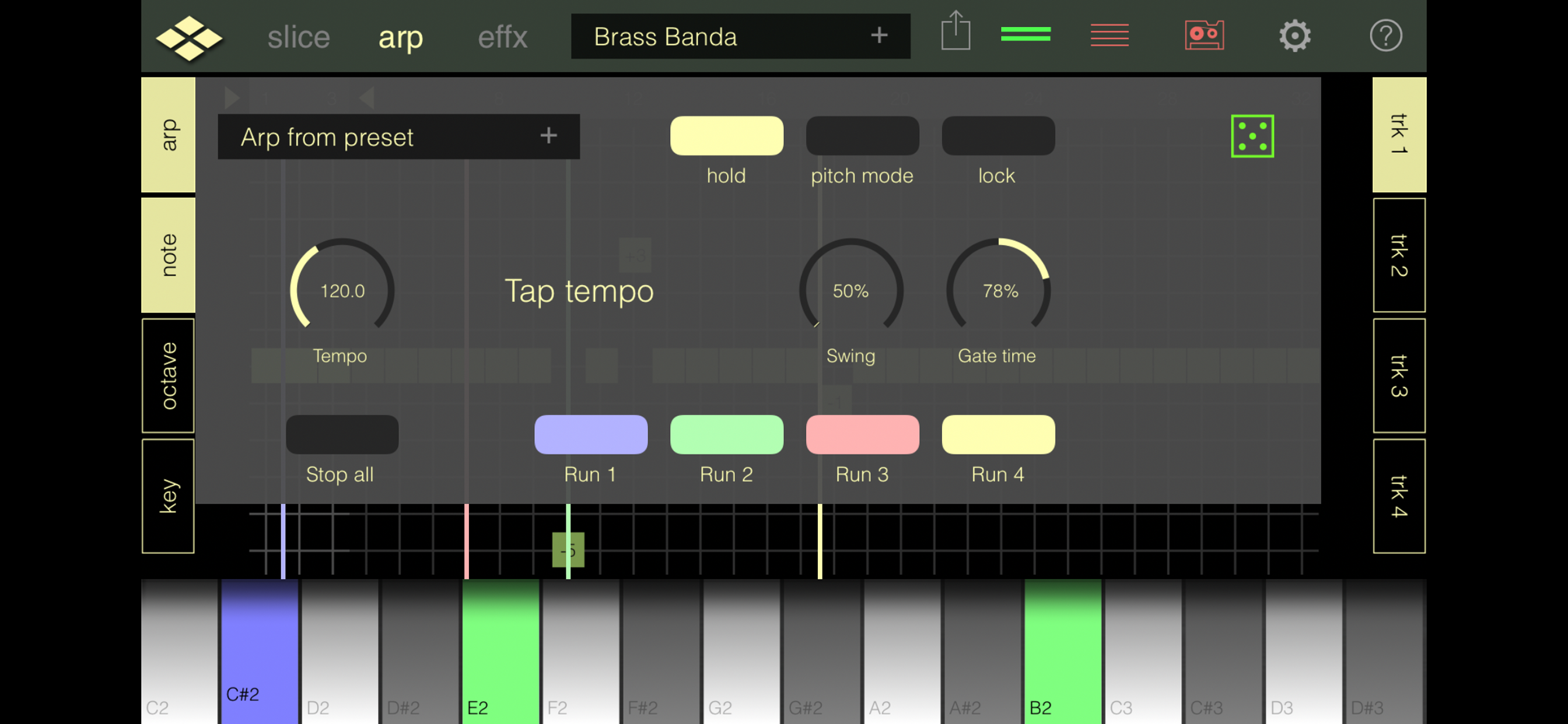Click the plus beside Brass Banda

878,36
